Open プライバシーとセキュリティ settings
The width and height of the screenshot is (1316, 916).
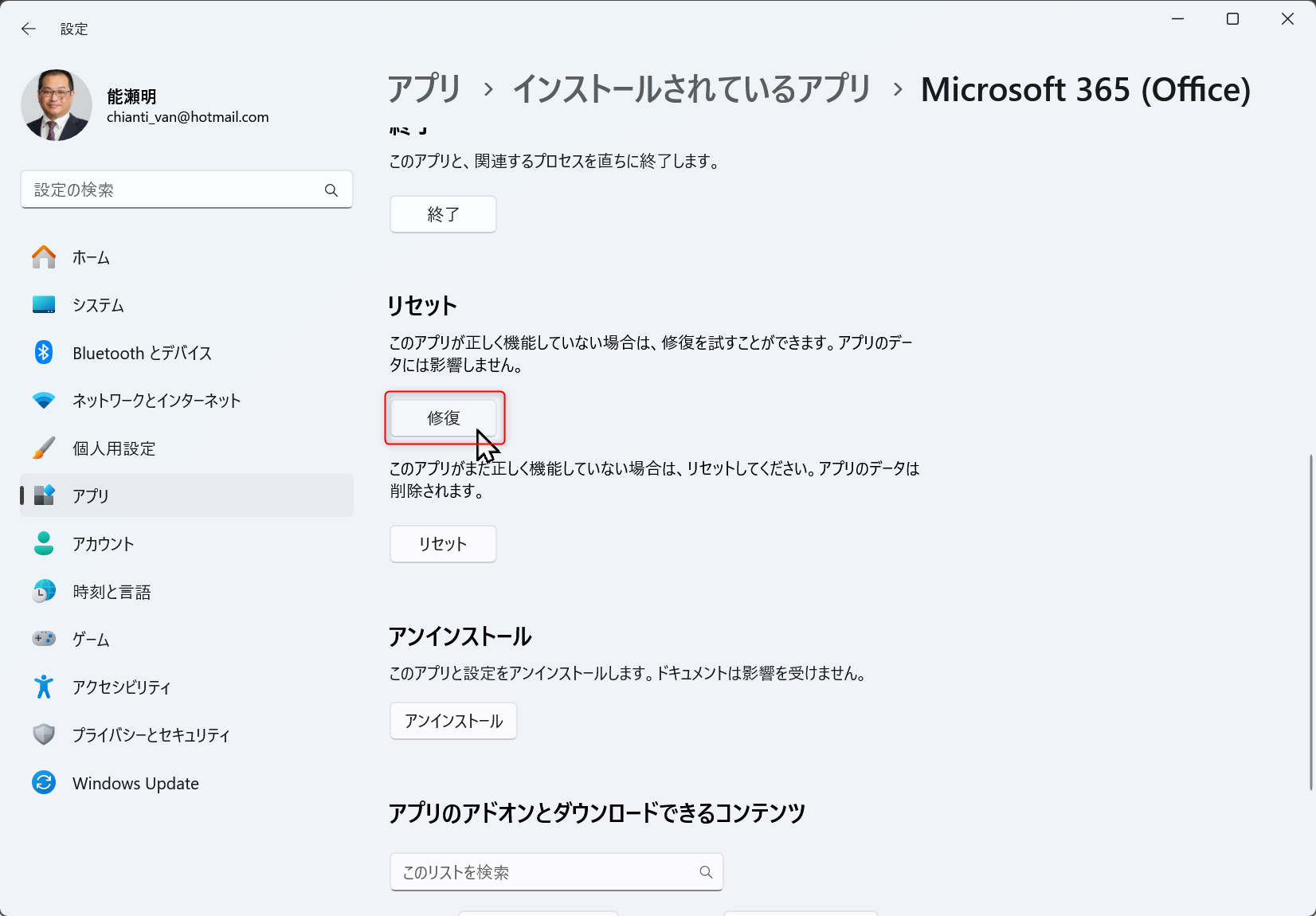point(186,735)
